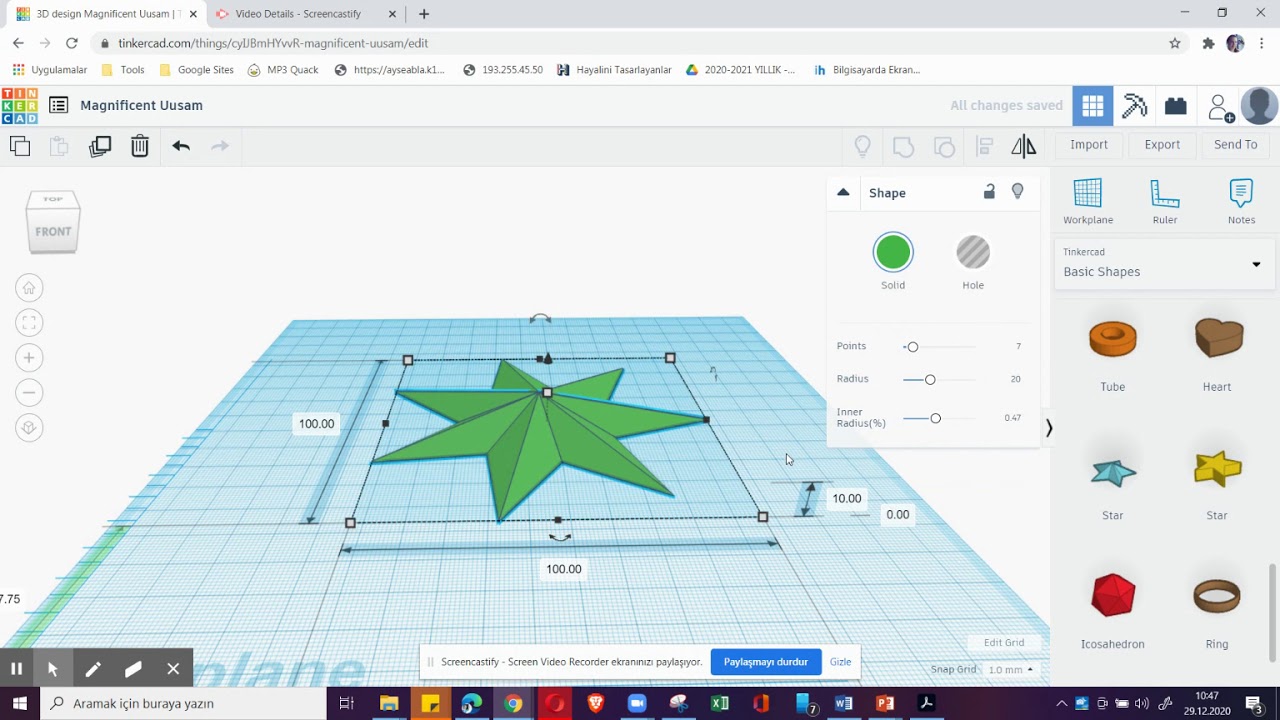Open the Bricks mode icon
Image resolution: width=1280 pixels, height=720 pixels.
point(1176,106)
